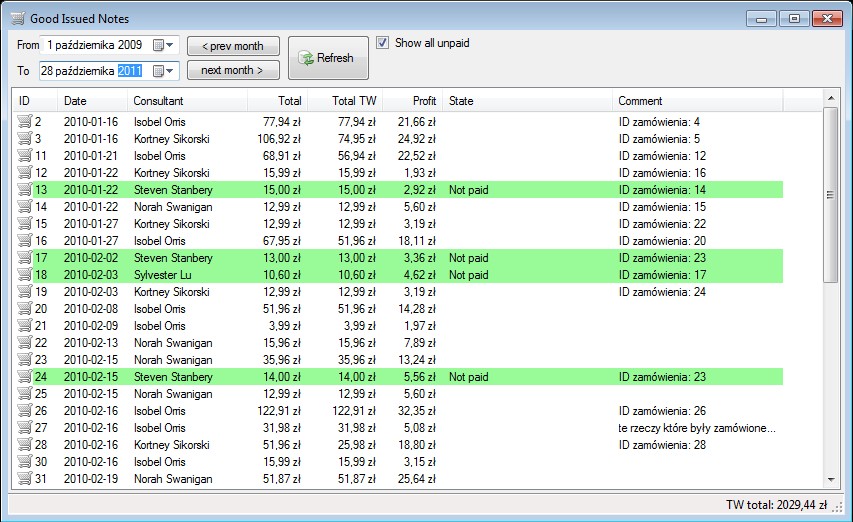Click the 122,91 zł Total cell of note 26

point(279,411)
